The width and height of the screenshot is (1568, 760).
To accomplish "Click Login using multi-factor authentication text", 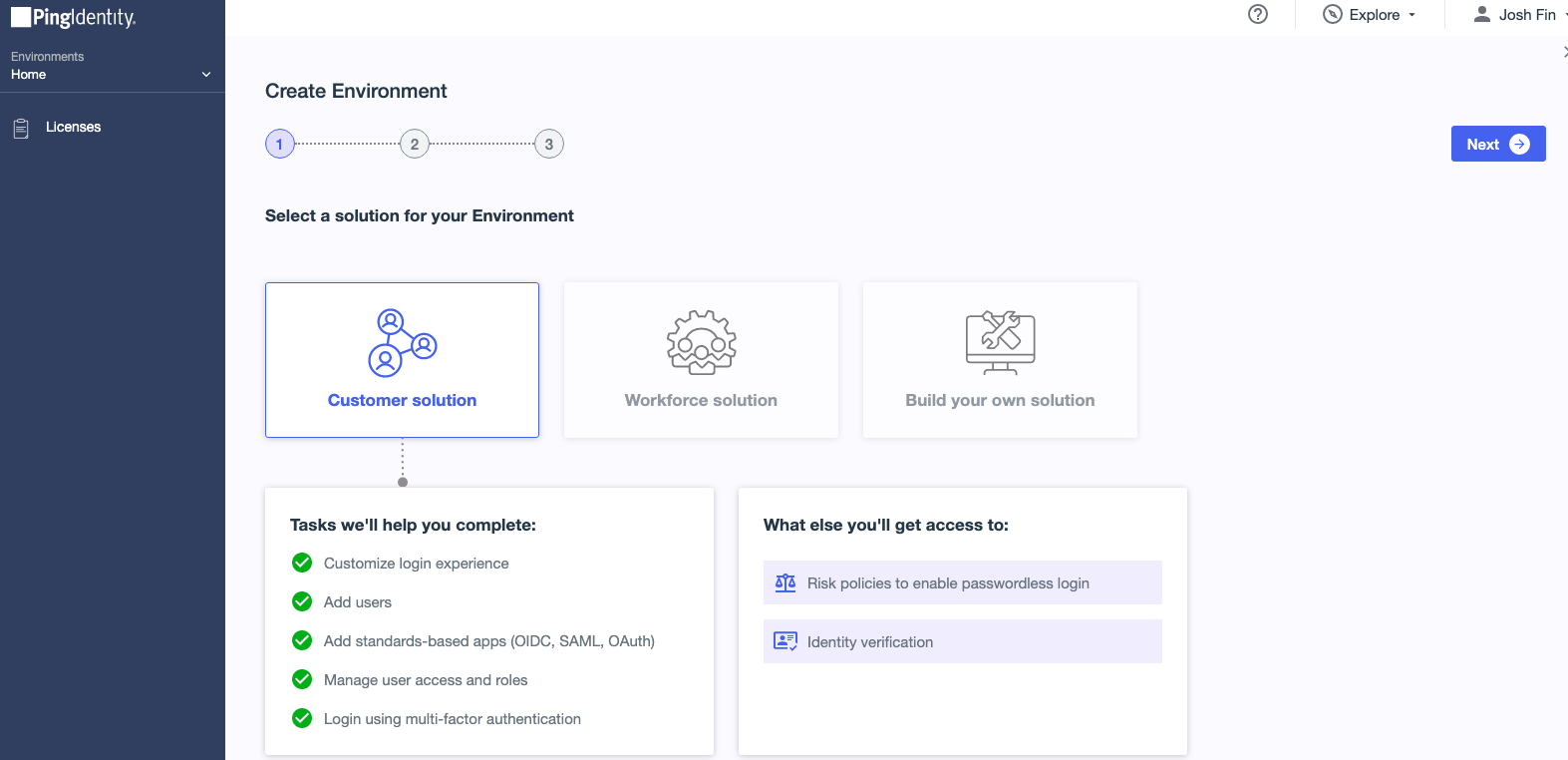I will (453, 719).
